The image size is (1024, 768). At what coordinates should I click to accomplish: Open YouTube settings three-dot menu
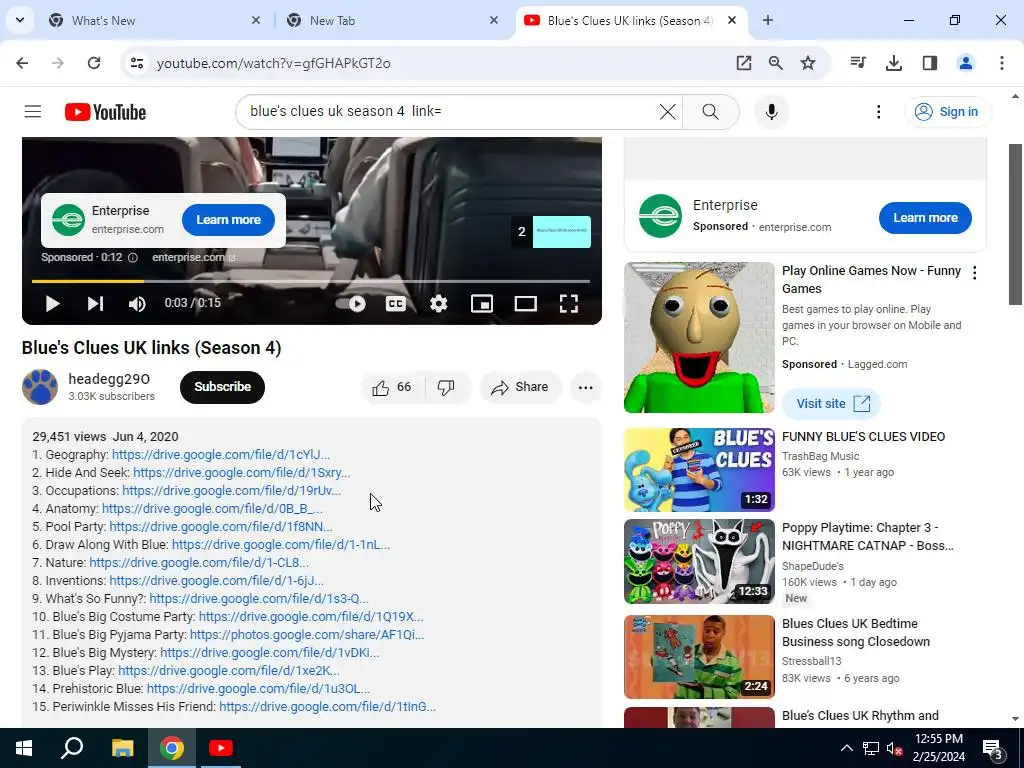(x=878, y=112)
